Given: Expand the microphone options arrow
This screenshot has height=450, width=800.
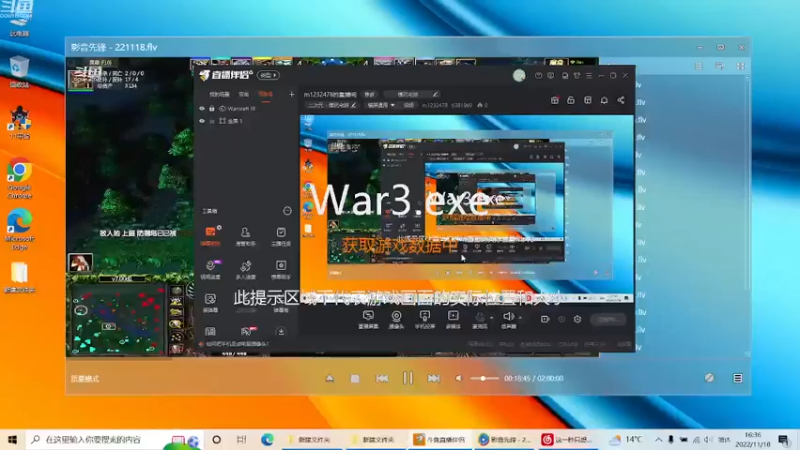Looking at the screenshot, I should pyautogui.click(x=491, y=317).
